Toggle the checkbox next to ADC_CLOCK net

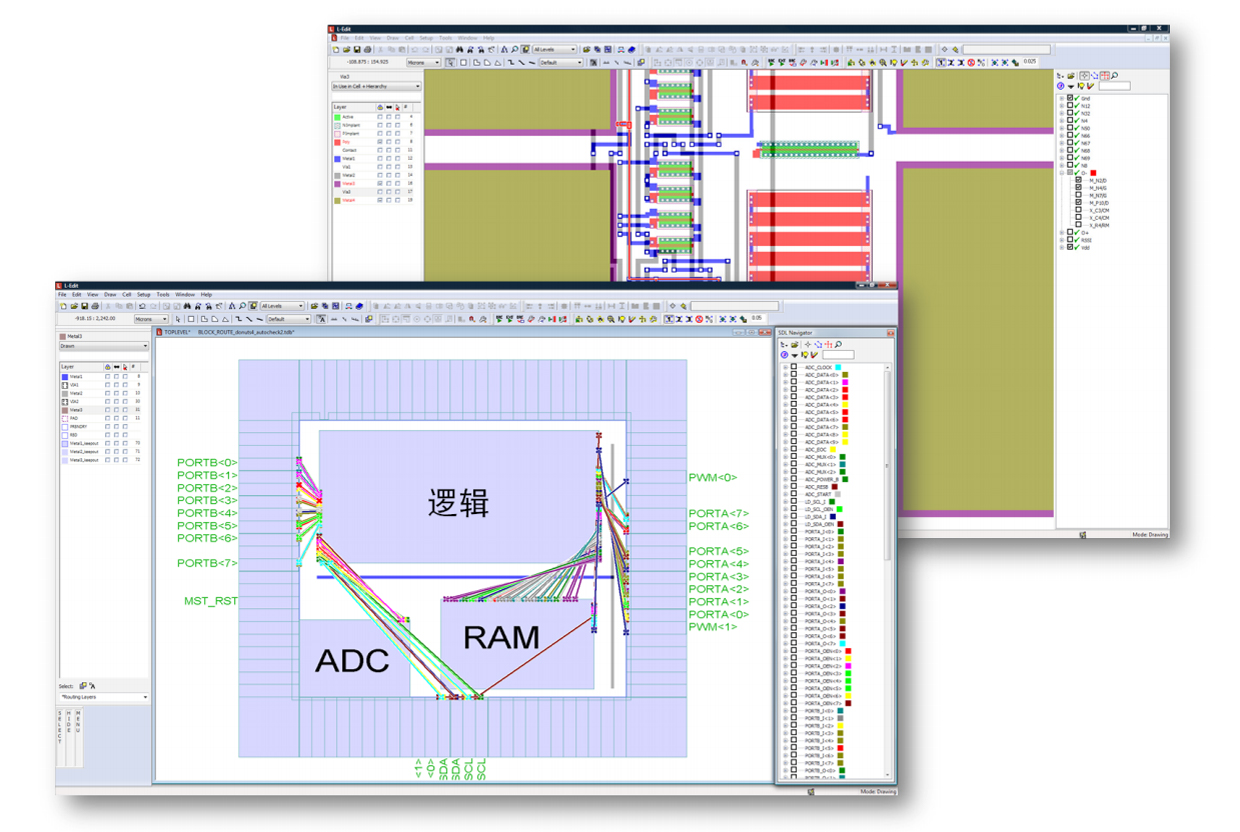(794, 367)
